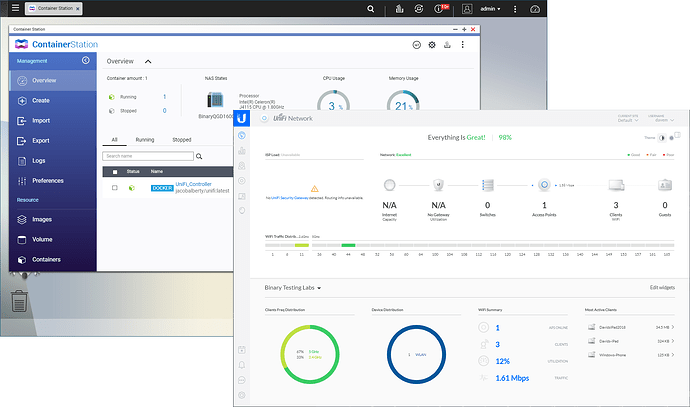Collapse the Overview section chevron
The width and height of the screenshot is (690, 407).
pos(148,62)
